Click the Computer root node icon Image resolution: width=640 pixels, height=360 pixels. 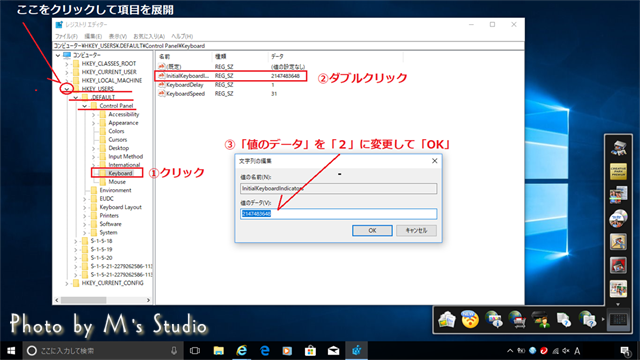point(67,55)
